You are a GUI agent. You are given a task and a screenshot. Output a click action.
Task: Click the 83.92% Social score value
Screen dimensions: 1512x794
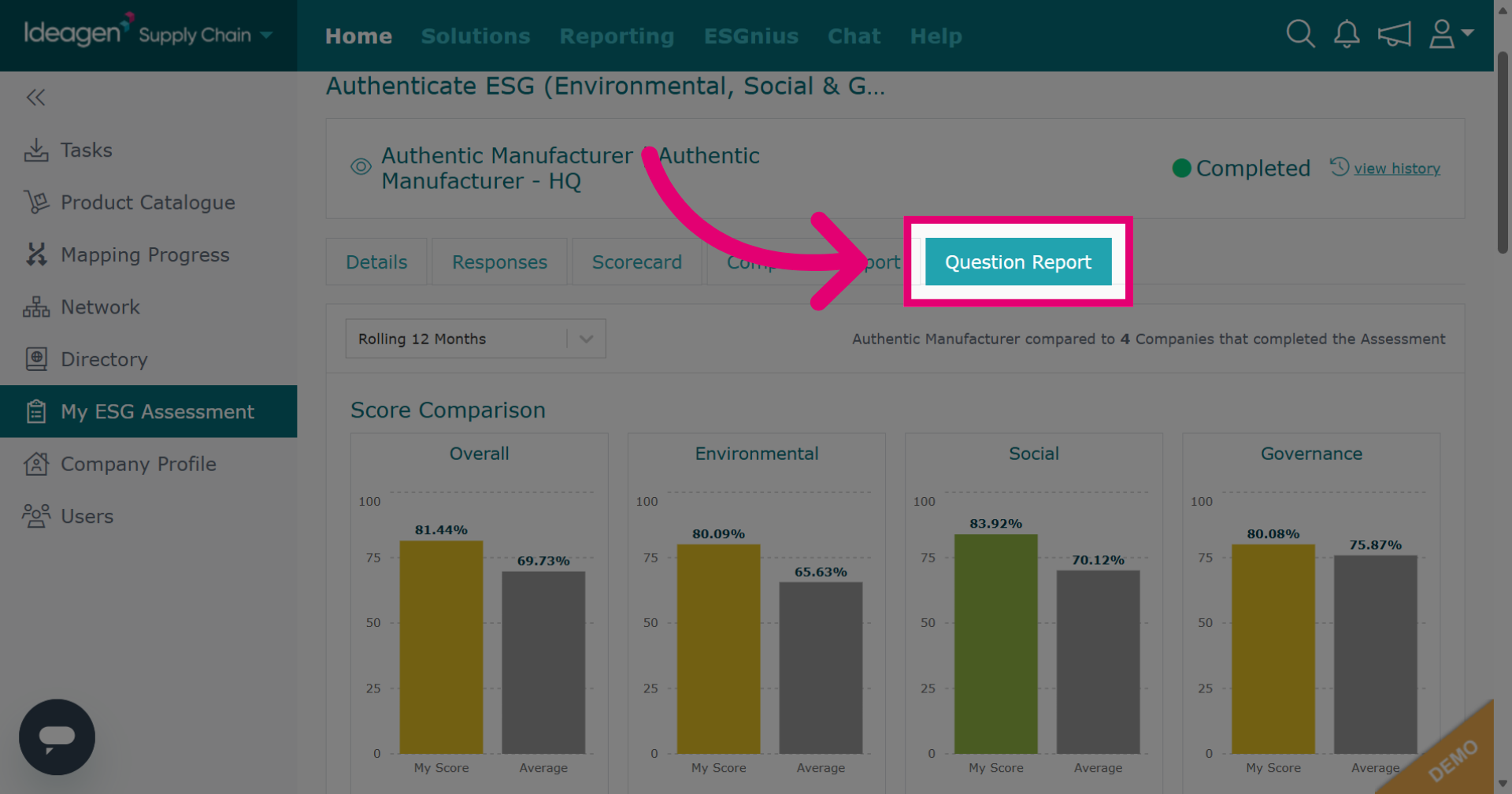point(995,524)
